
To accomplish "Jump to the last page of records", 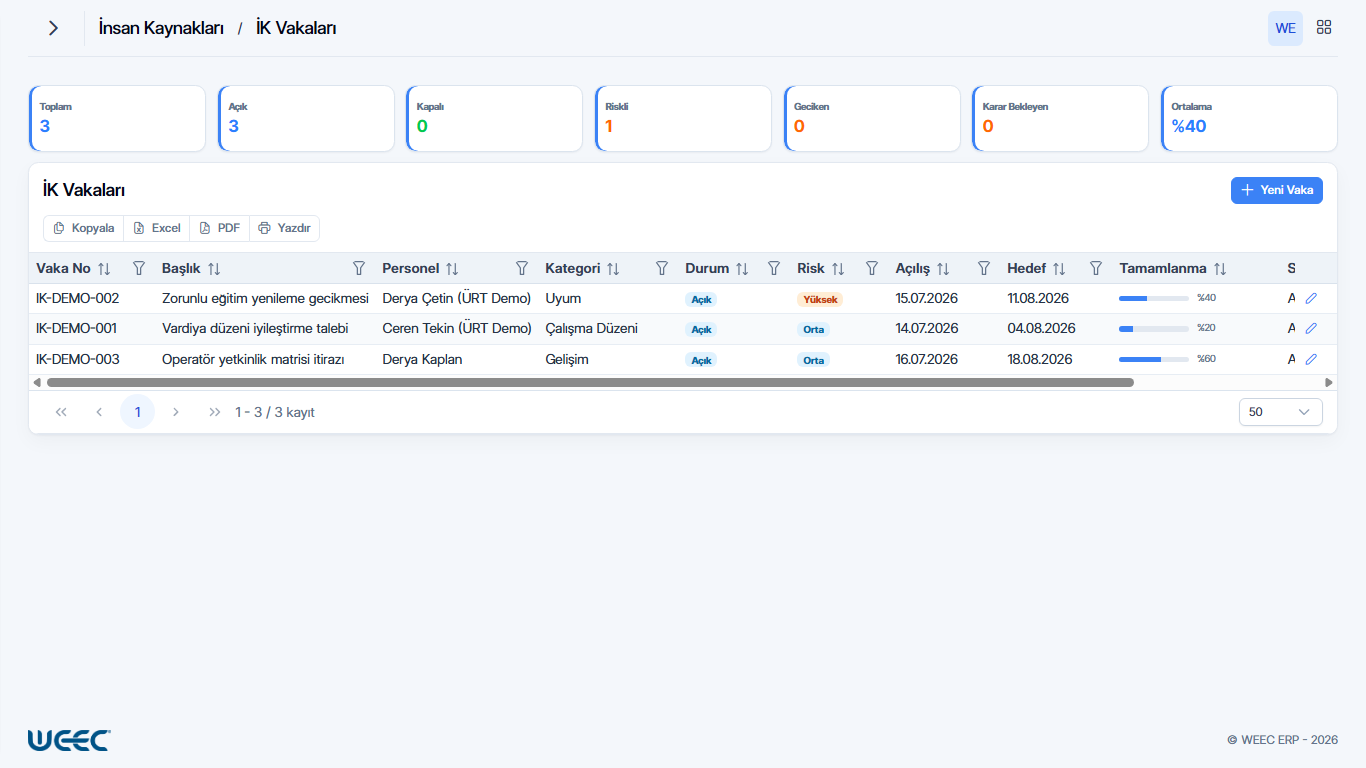I will tap(214, 412).
